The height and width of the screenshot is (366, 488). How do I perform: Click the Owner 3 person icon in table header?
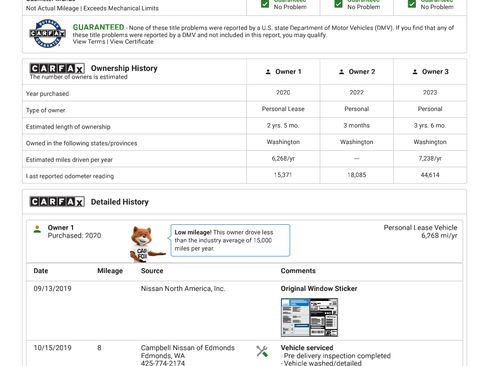tap(415, 72)
